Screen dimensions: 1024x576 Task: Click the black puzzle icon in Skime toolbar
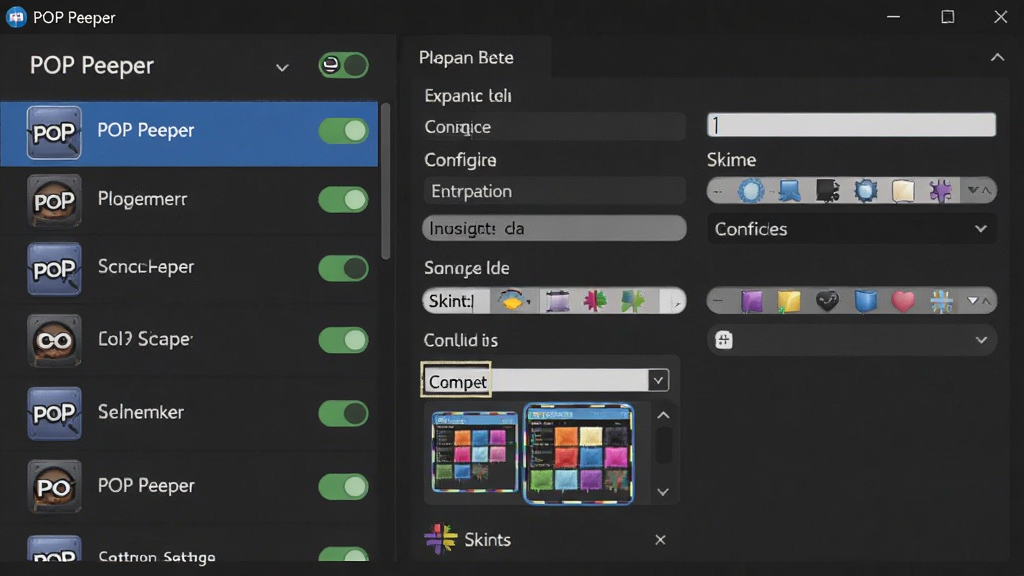pyautogui.click(x=827, y=191)
